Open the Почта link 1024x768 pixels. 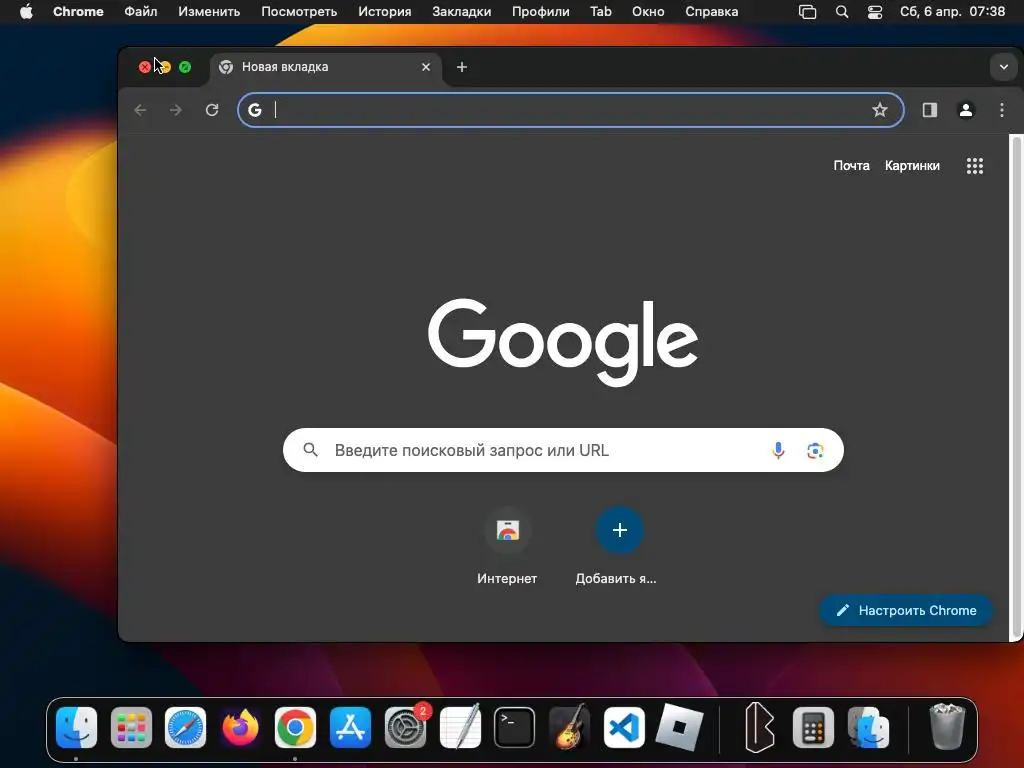tap(851, 166)
